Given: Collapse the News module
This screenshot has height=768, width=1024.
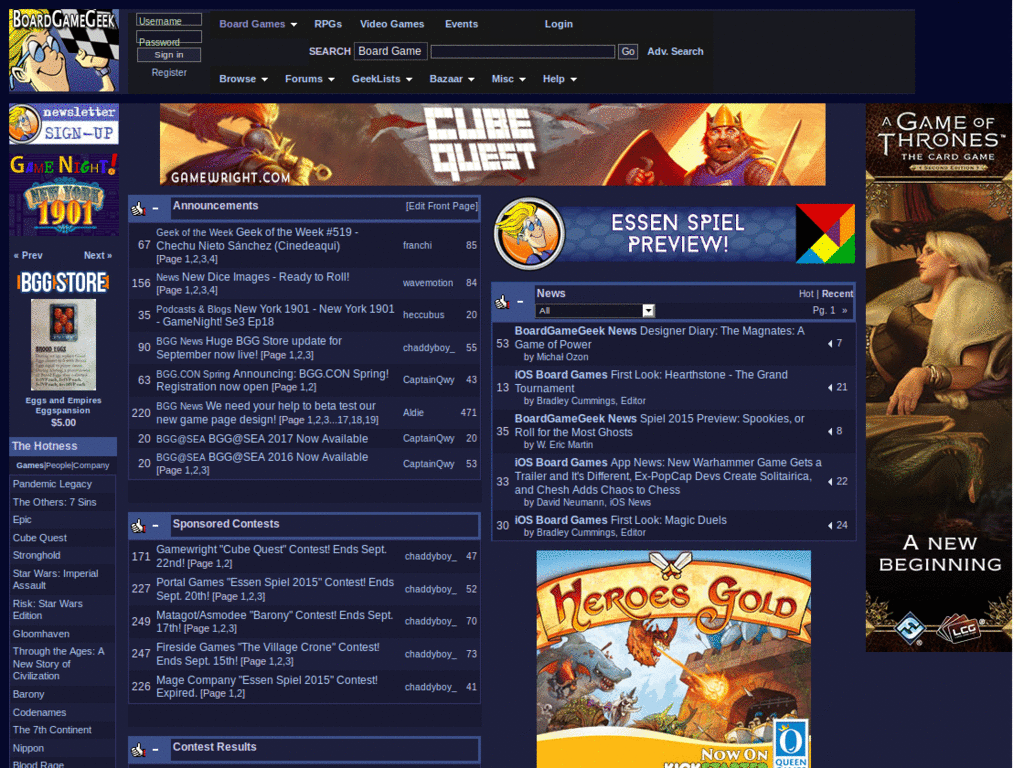Looking at the screenshot, I should [x=520, y=302].
